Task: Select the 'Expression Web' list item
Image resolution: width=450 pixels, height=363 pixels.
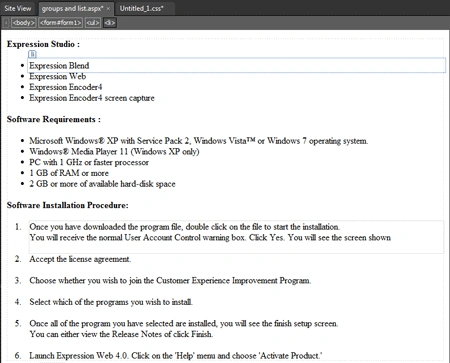Action: (x=58, y=76)
